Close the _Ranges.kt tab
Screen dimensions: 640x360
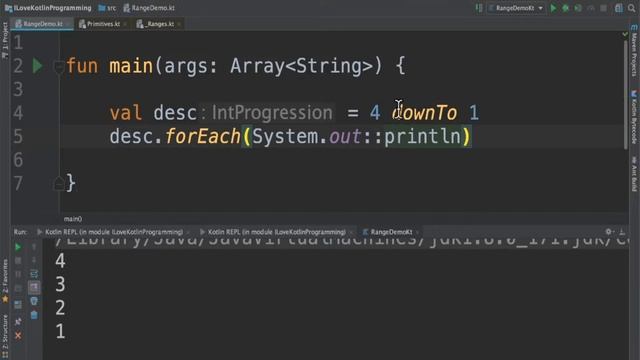pyautogui.click(x=179, y=24)
